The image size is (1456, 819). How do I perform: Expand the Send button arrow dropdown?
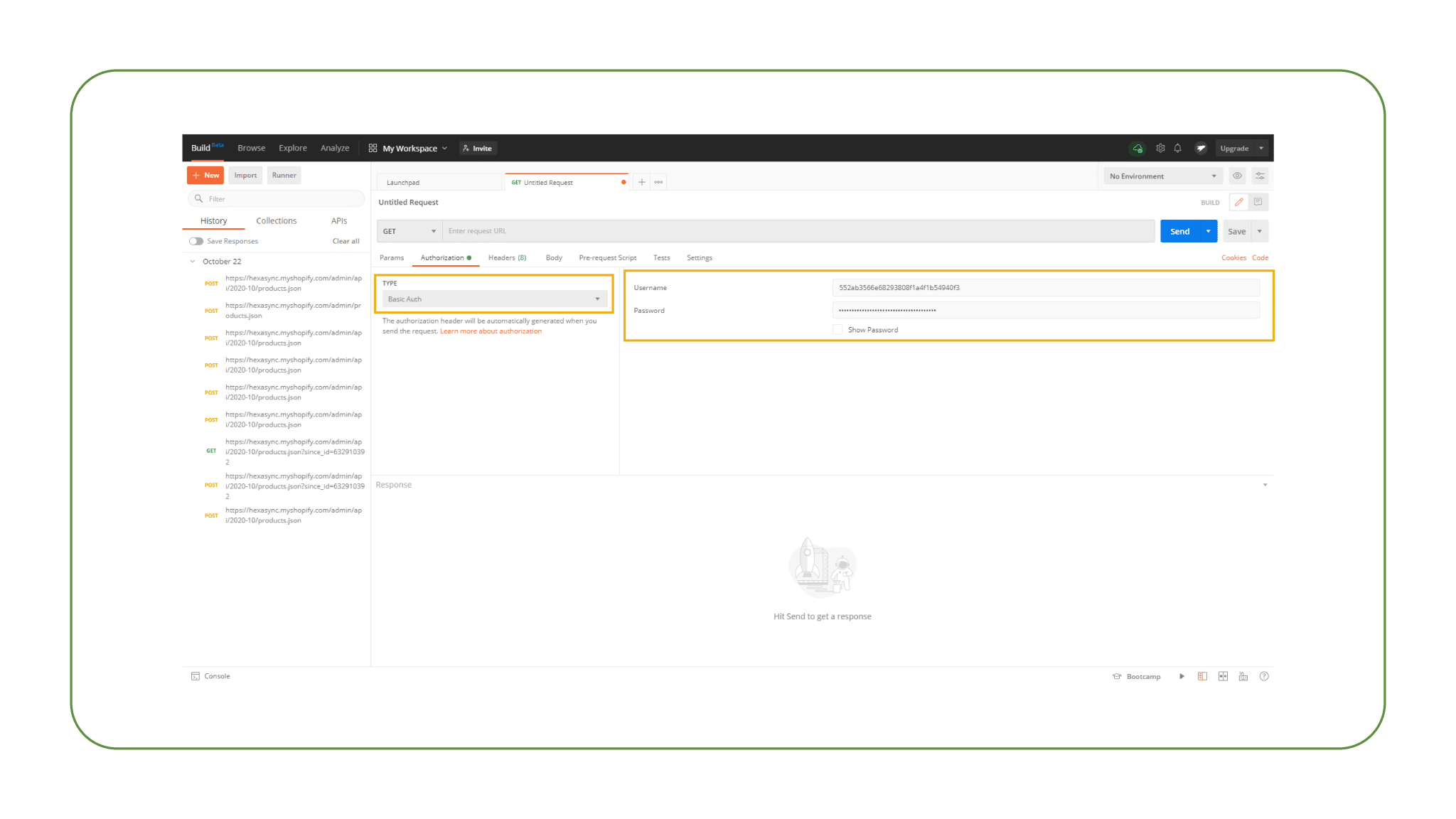tap(1208, 231)
